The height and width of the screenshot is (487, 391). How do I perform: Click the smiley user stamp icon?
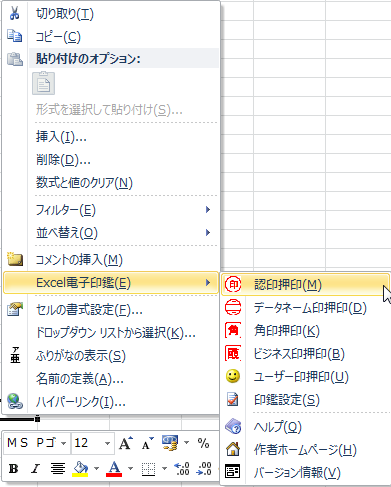233,376
